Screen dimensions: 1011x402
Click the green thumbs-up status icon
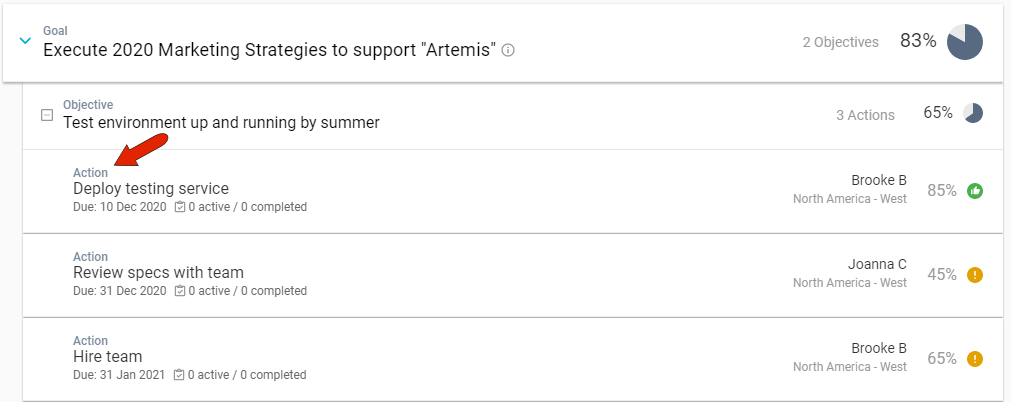click(x=975, y=191)
